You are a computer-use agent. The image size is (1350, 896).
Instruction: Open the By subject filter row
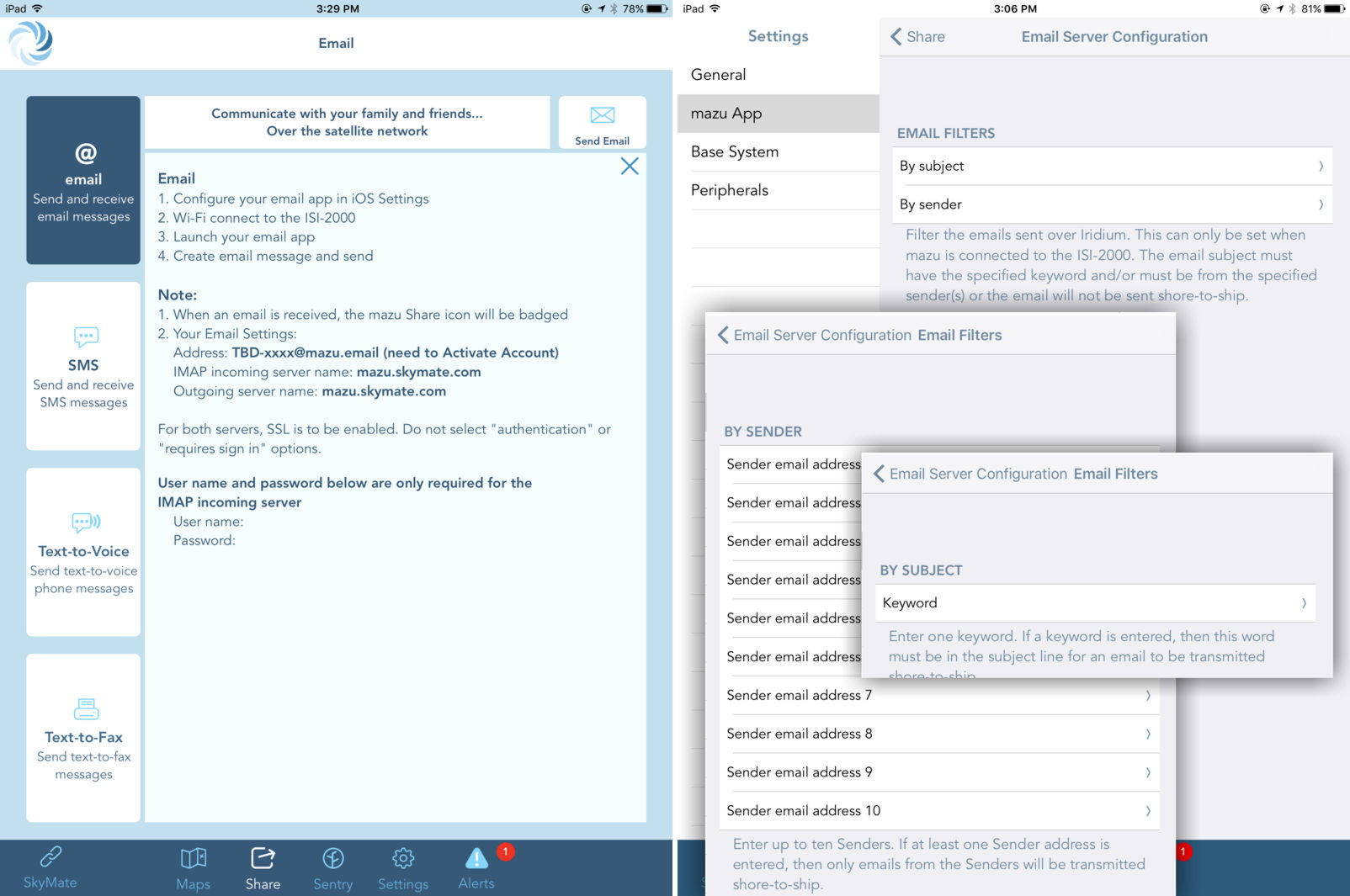coord(1112,166)
